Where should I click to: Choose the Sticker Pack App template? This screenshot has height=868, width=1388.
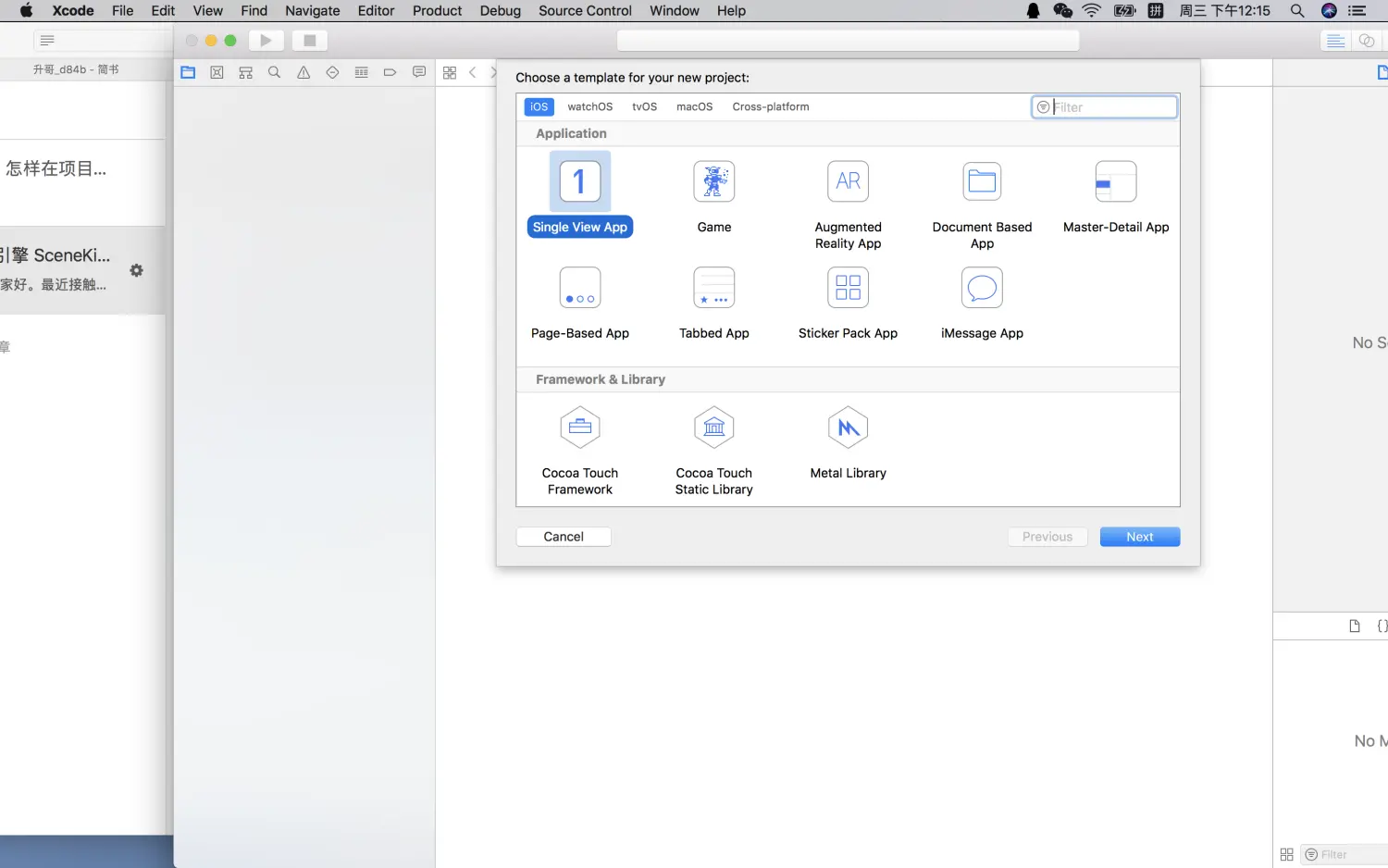848,304
